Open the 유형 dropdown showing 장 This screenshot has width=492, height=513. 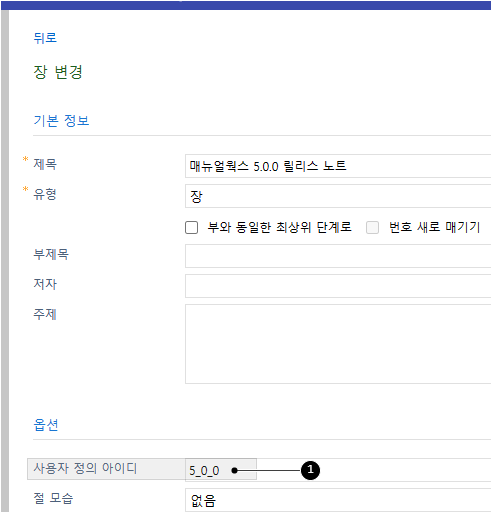(x=338, y=196)
